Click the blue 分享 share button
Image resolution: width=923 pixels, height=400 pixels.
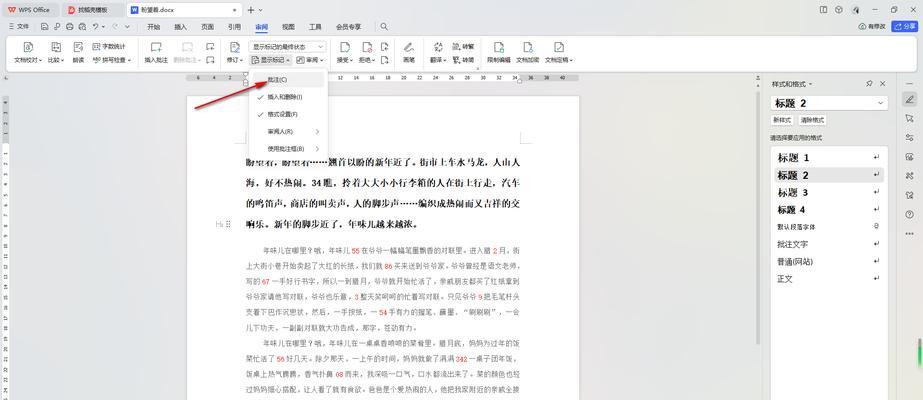coord(905,26)
